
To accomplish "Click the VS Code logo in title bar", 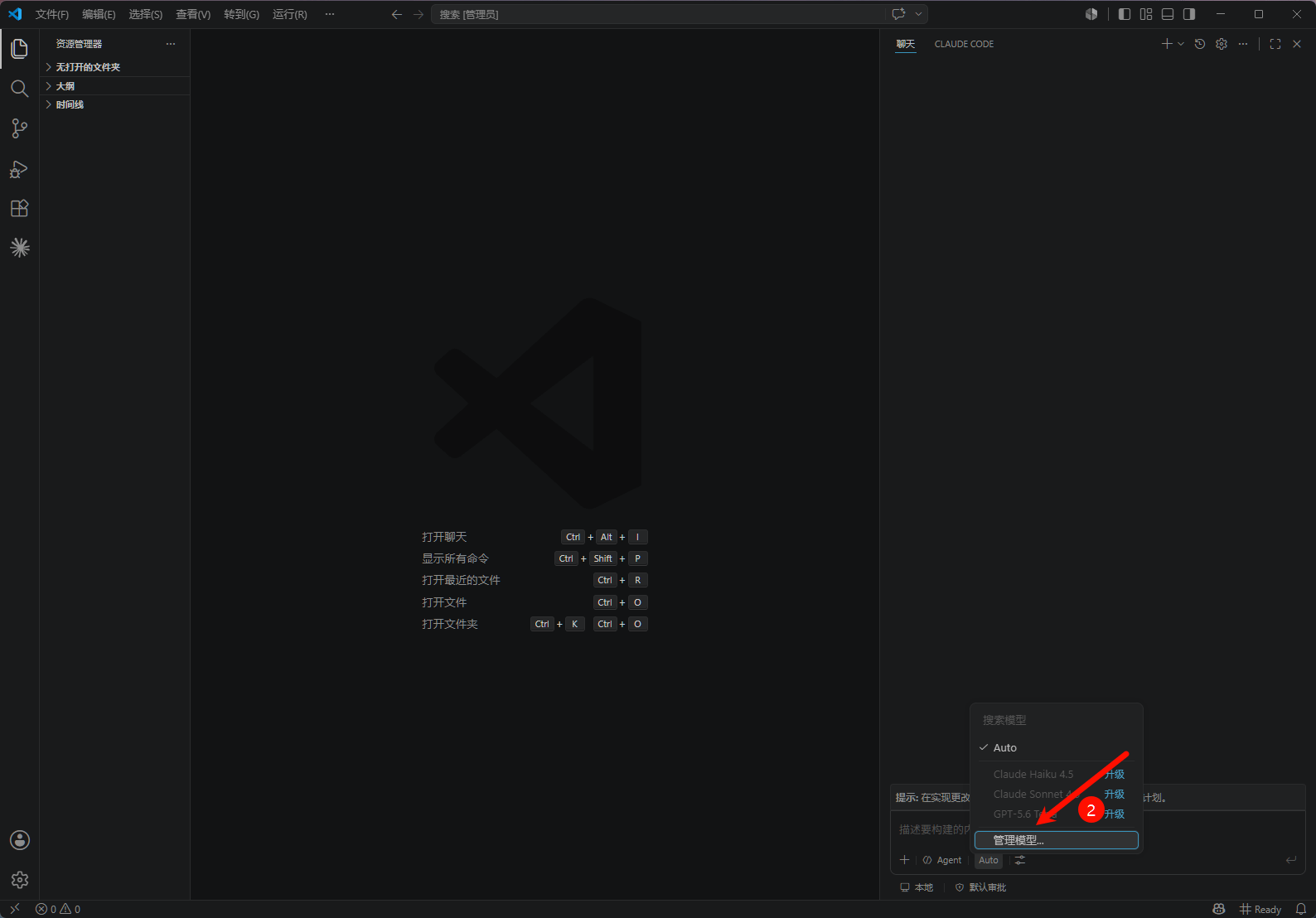I will pos(15,14).
